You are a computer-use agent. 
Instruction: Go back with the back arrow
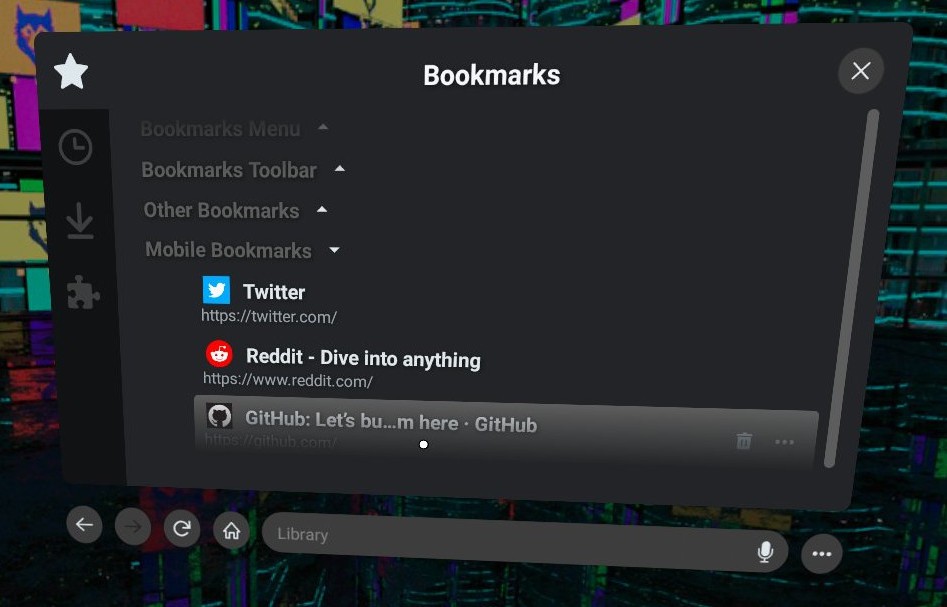84,524
